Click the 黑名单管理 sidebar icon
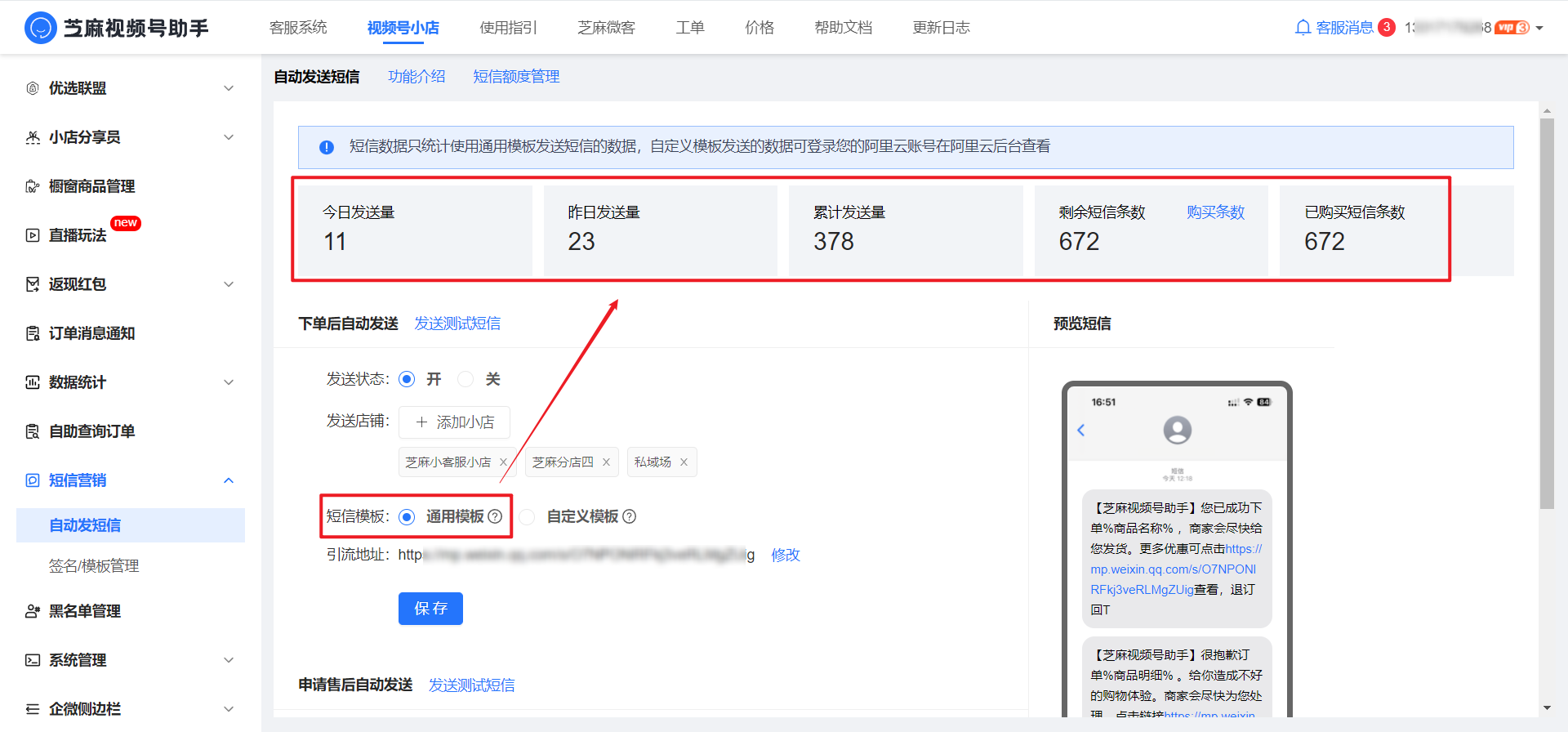 pyautogui.click(x=33, y=611)
